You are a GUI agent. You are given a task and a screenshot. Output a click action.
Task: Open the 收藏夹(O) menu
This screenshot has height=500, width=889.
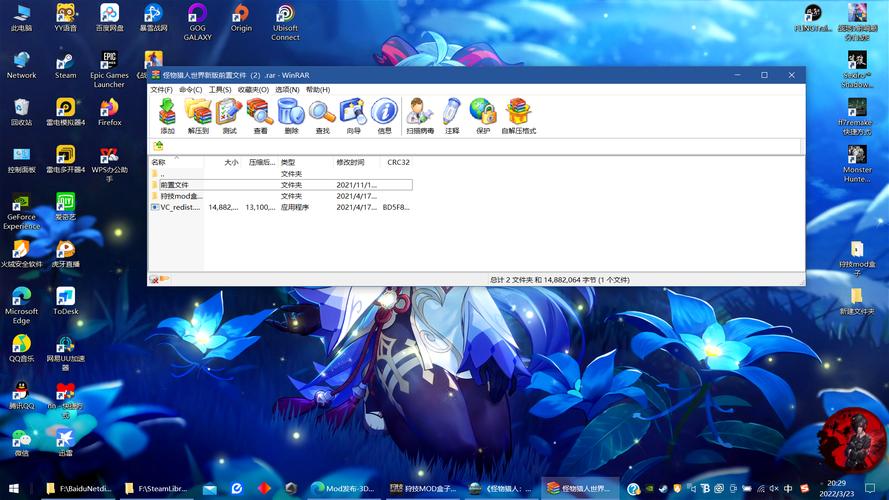[253, 90]
